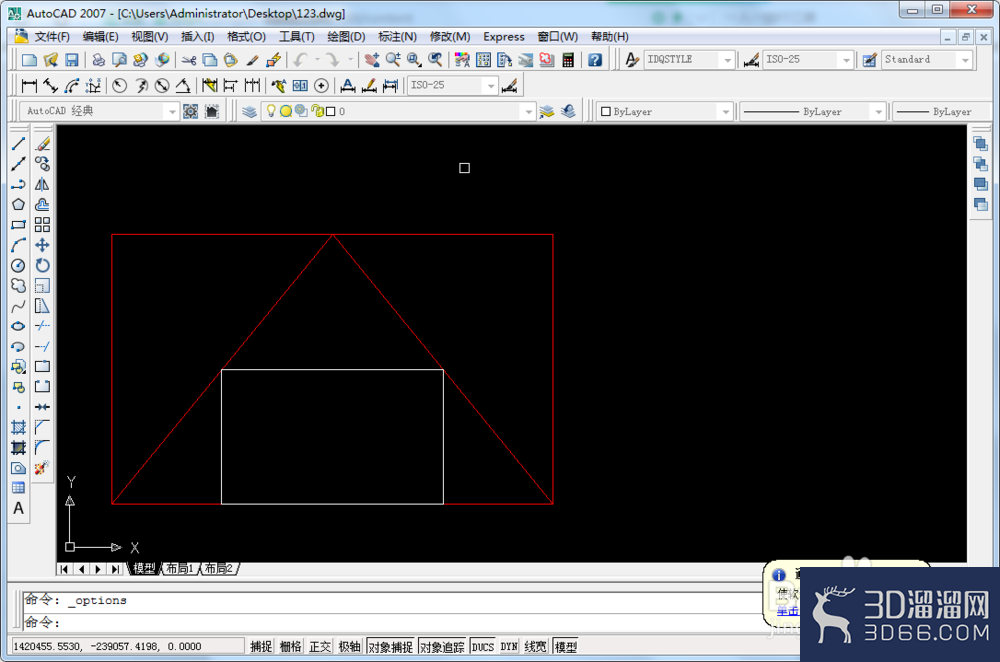Open the QuickCalc calculator icon

568,60
